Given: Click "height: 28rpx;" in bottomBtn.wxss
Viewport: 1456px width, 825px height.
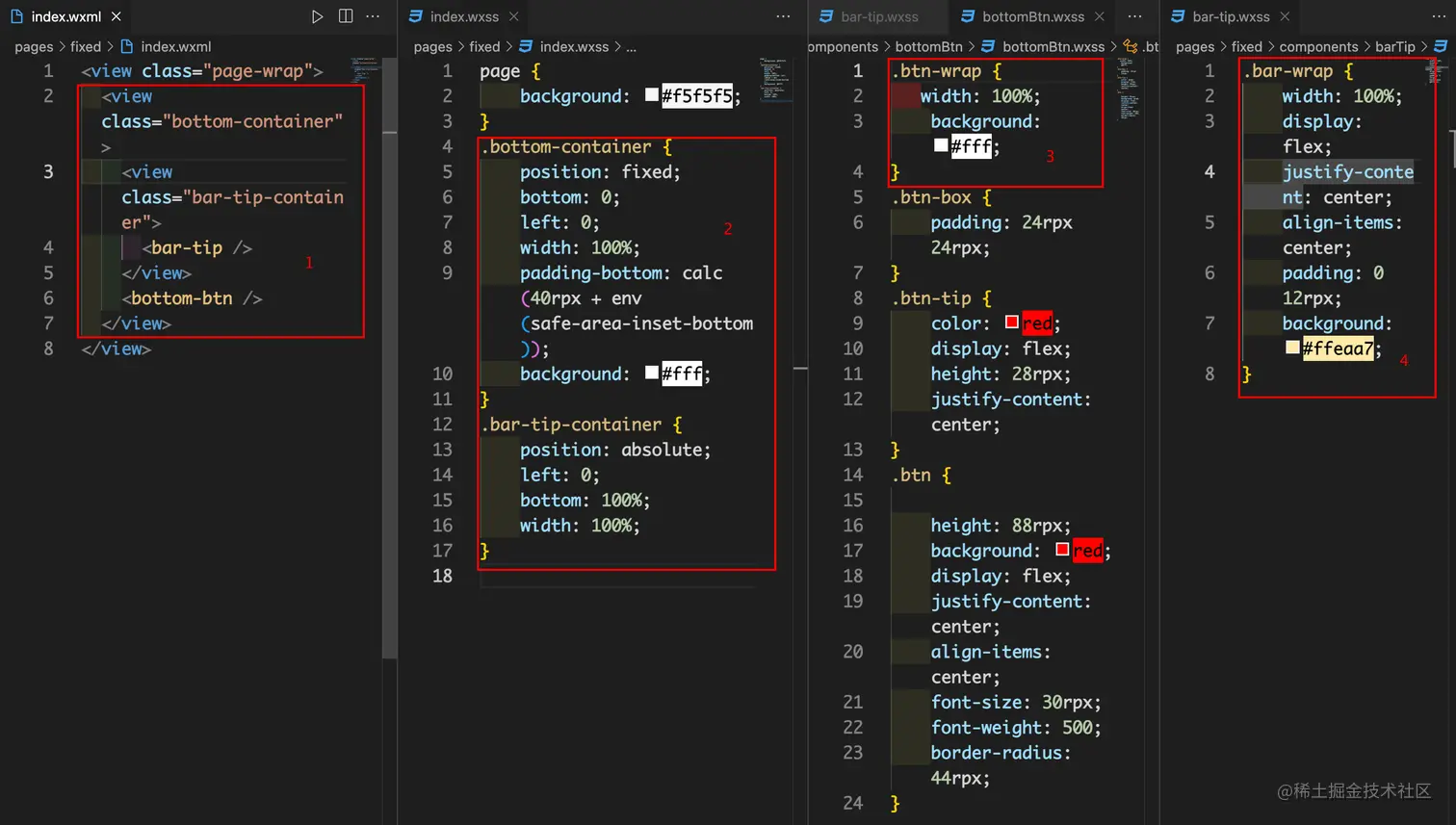Looking at the screenshot, I should [x=1001, y=374].
